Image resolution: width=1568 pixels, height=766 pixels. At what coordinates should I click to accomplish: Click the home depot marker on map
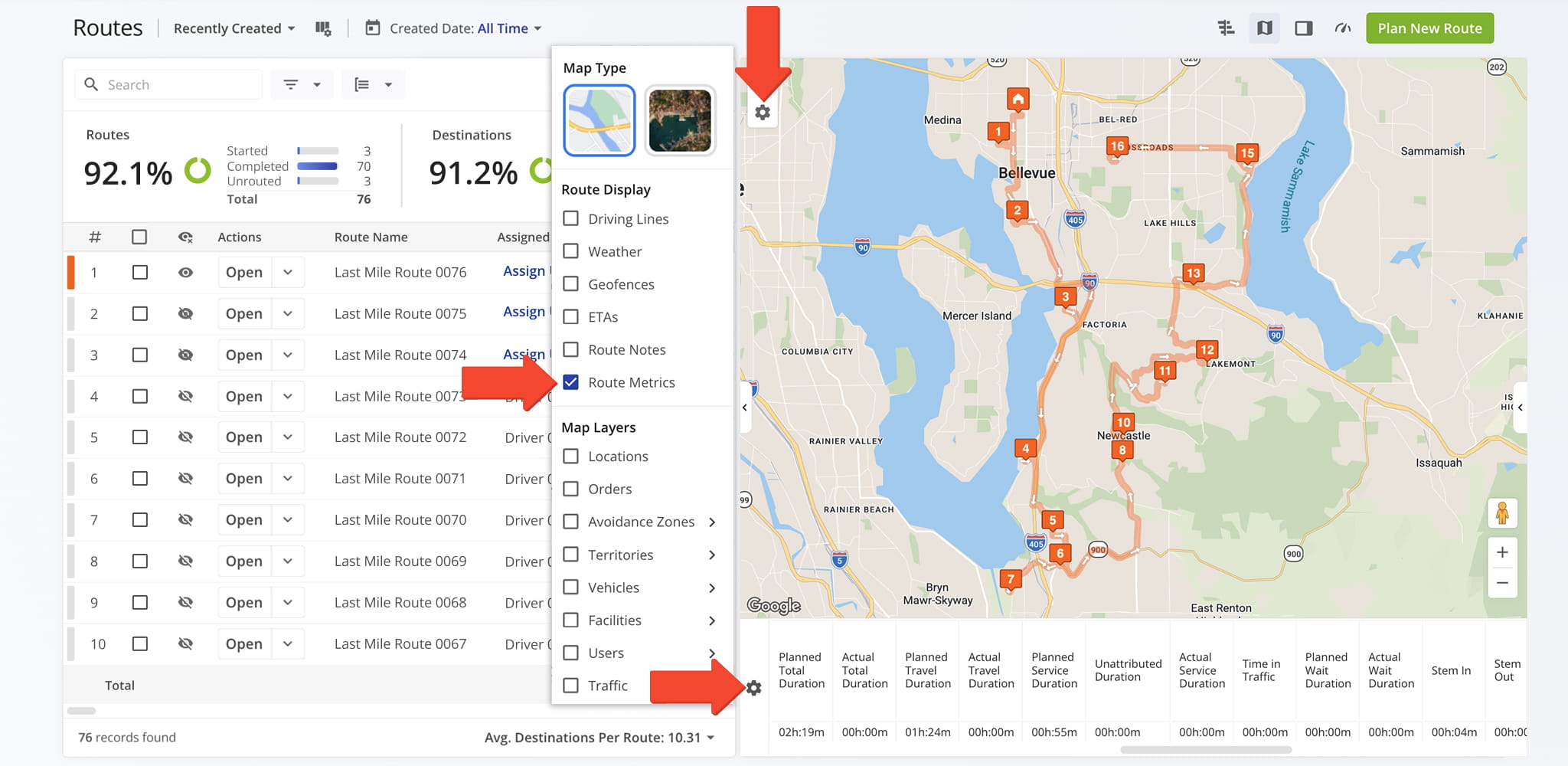click(x=1018, y=100)
